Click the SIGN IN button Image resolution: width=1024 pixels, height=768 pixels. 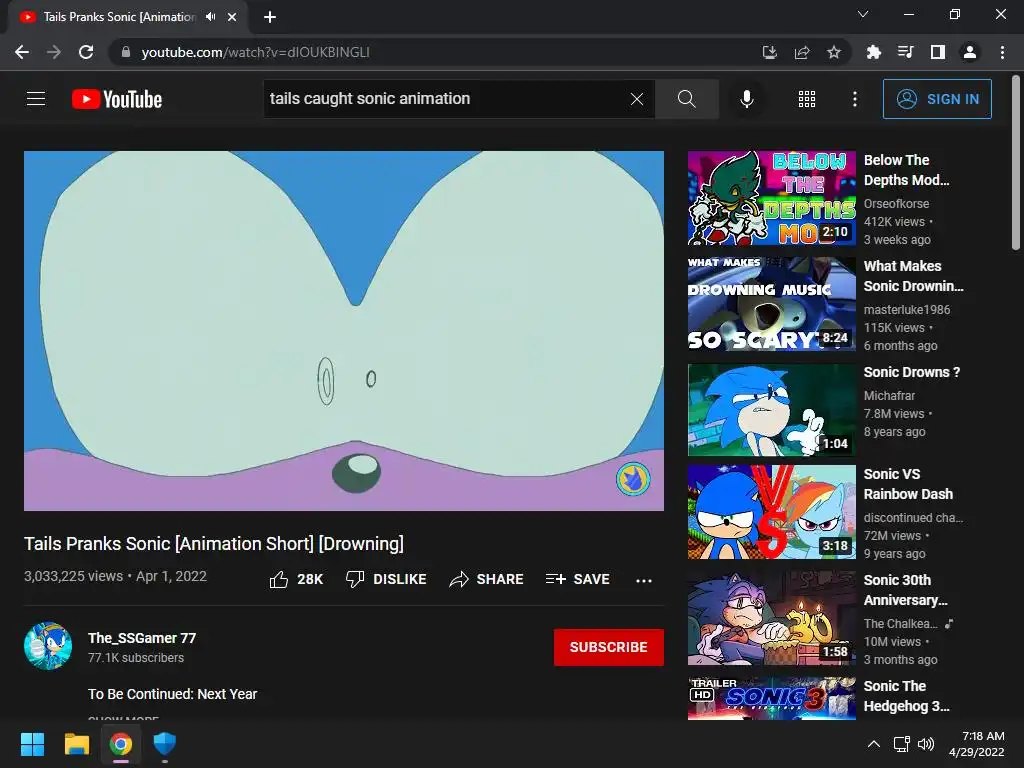(x=937, y=99)
